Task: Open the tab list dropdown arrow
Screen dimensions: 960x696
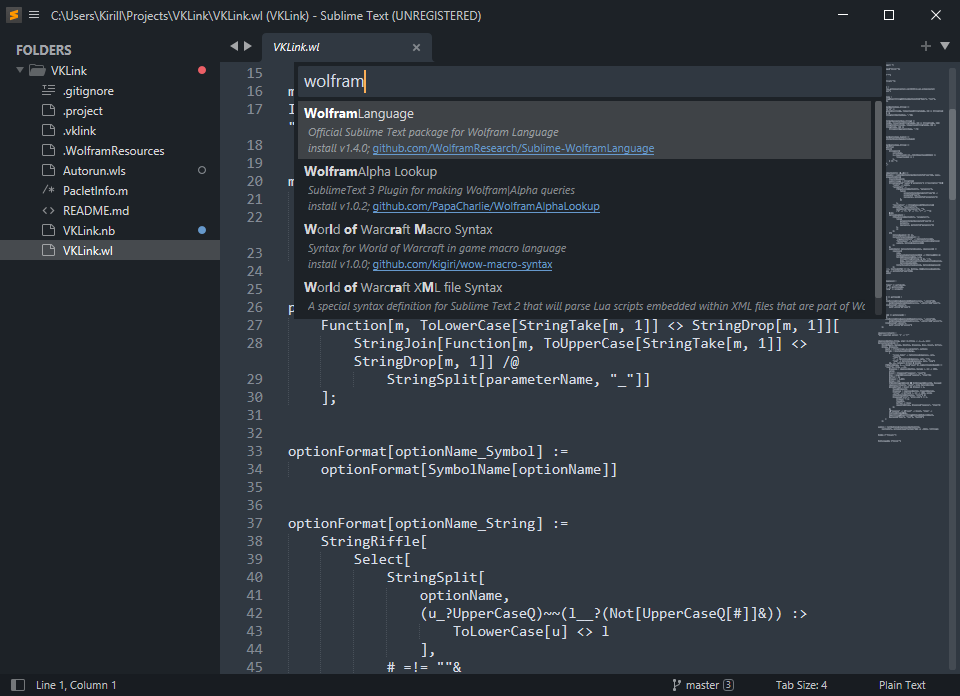Action: click(x=945, y=46)
